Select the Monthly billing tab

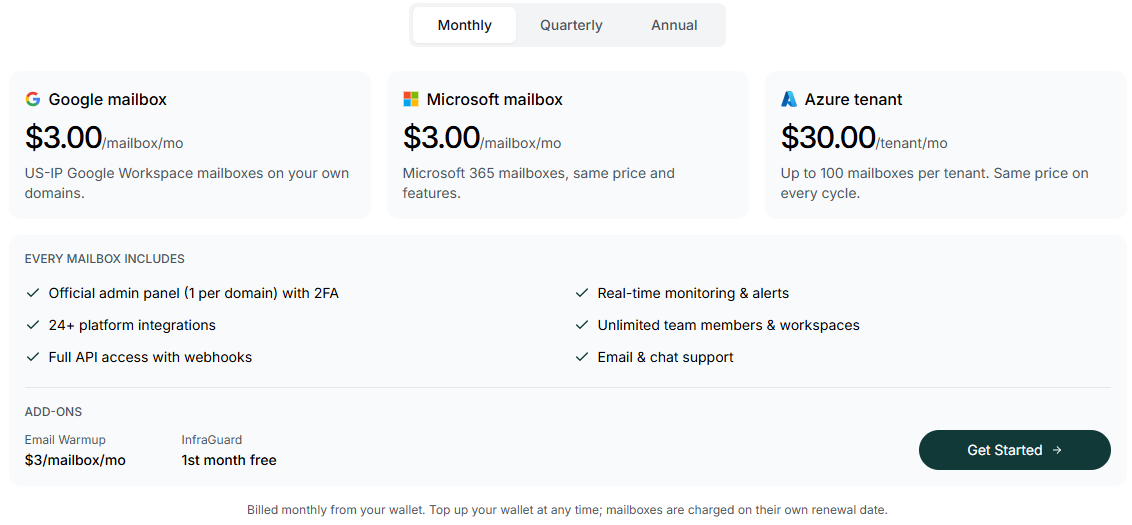(464, 25)
